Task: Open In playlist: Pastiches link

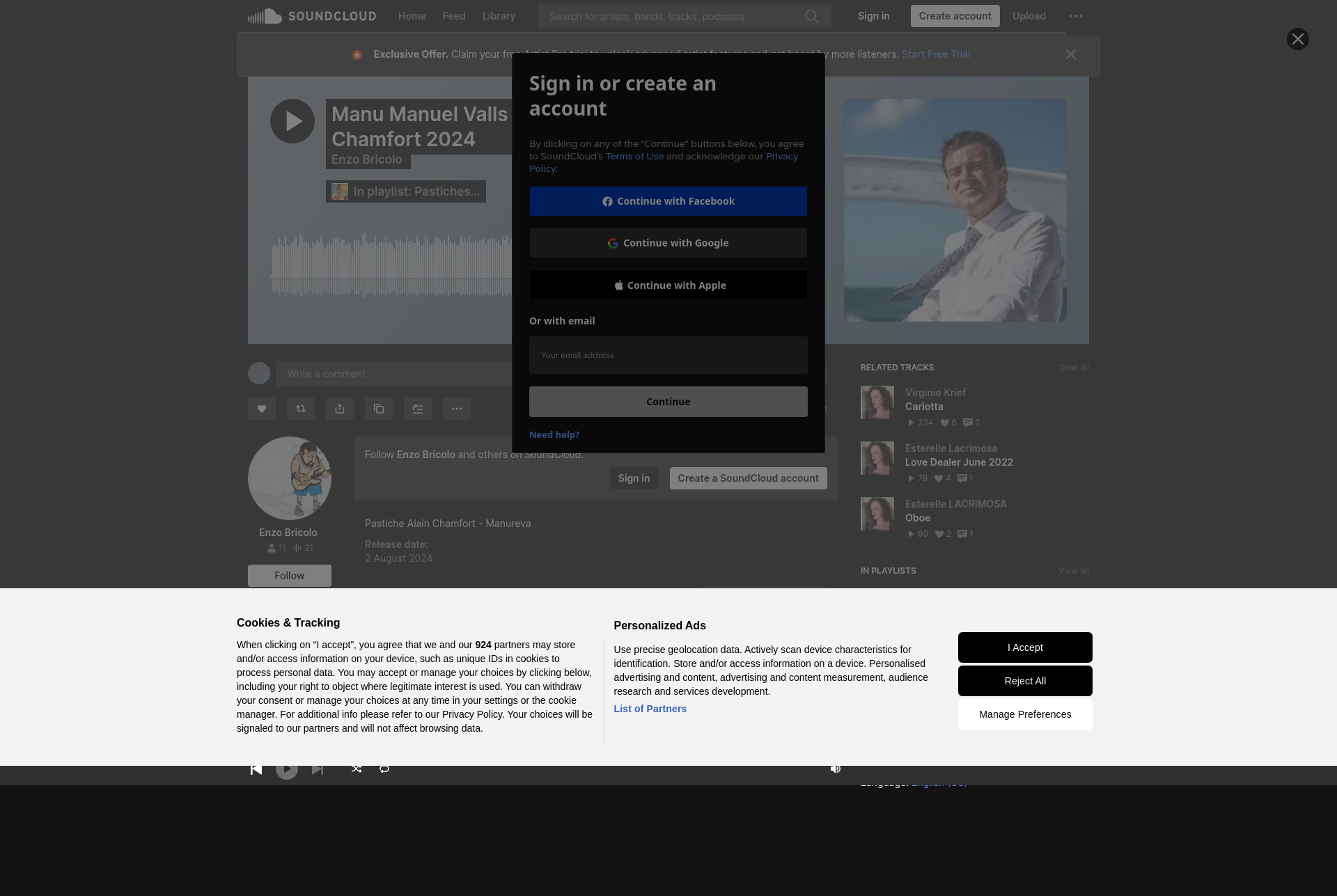Action: (406, 191)
